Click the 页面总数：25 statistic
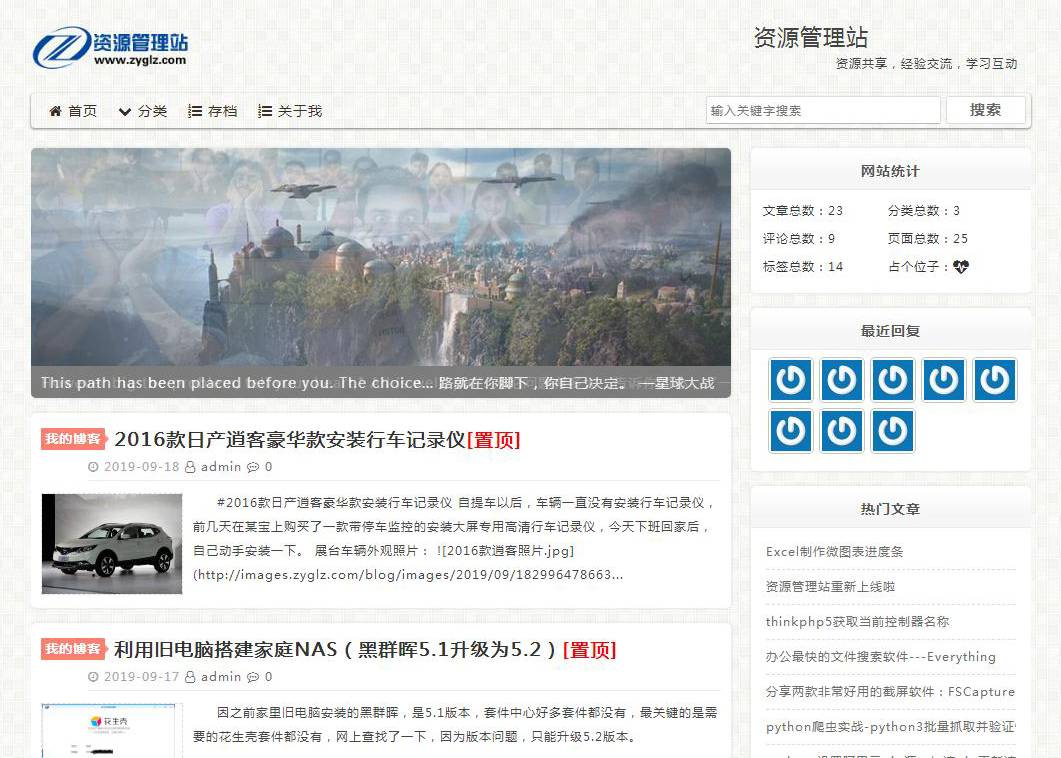Viewport: 1061px width, 758px height. point(928,238)
